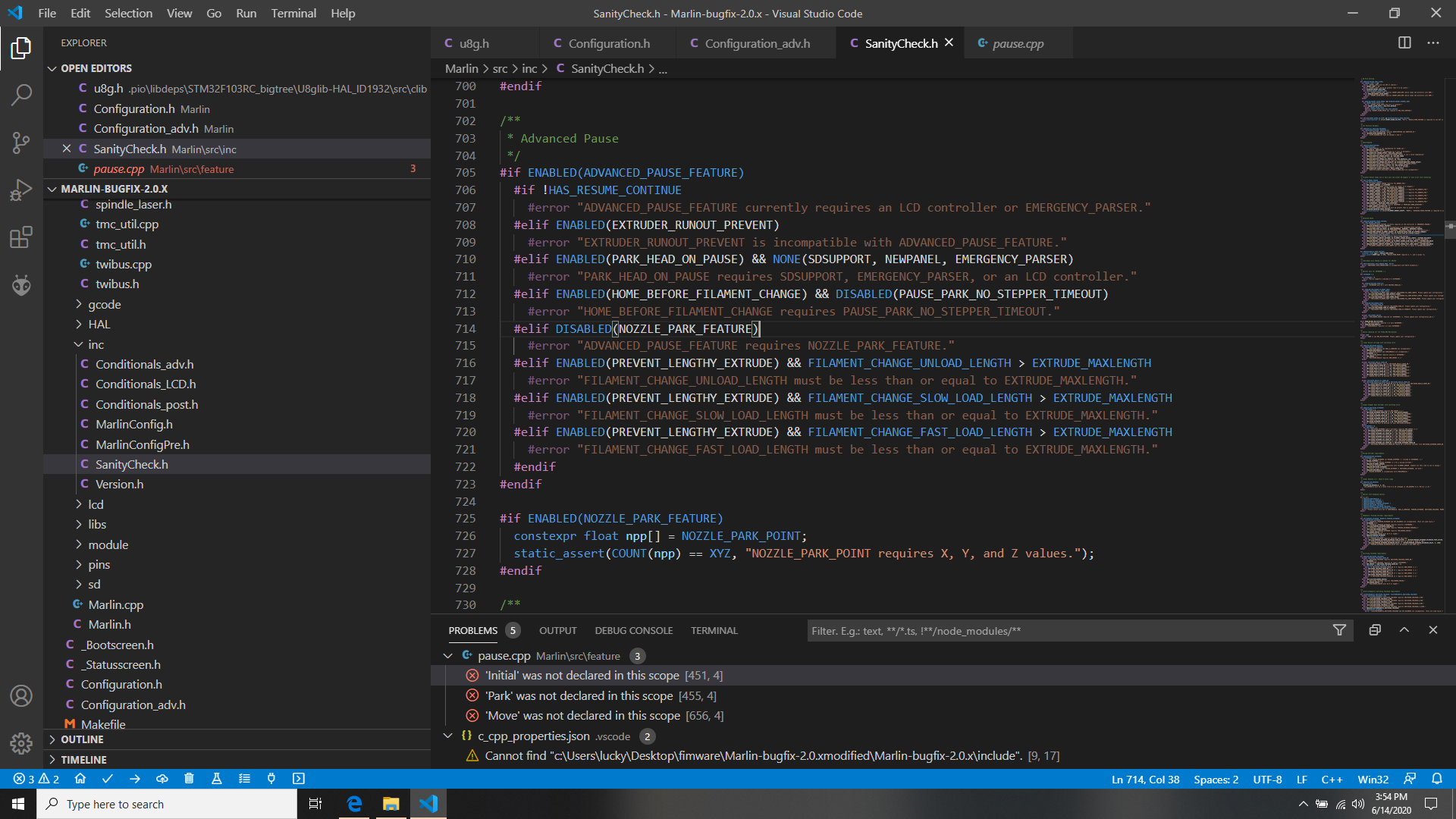Viewport: 1456px width, 819px height.
Task: Run PlatformIO Build using checkmark status icon
Action: (x=108, y=778)
